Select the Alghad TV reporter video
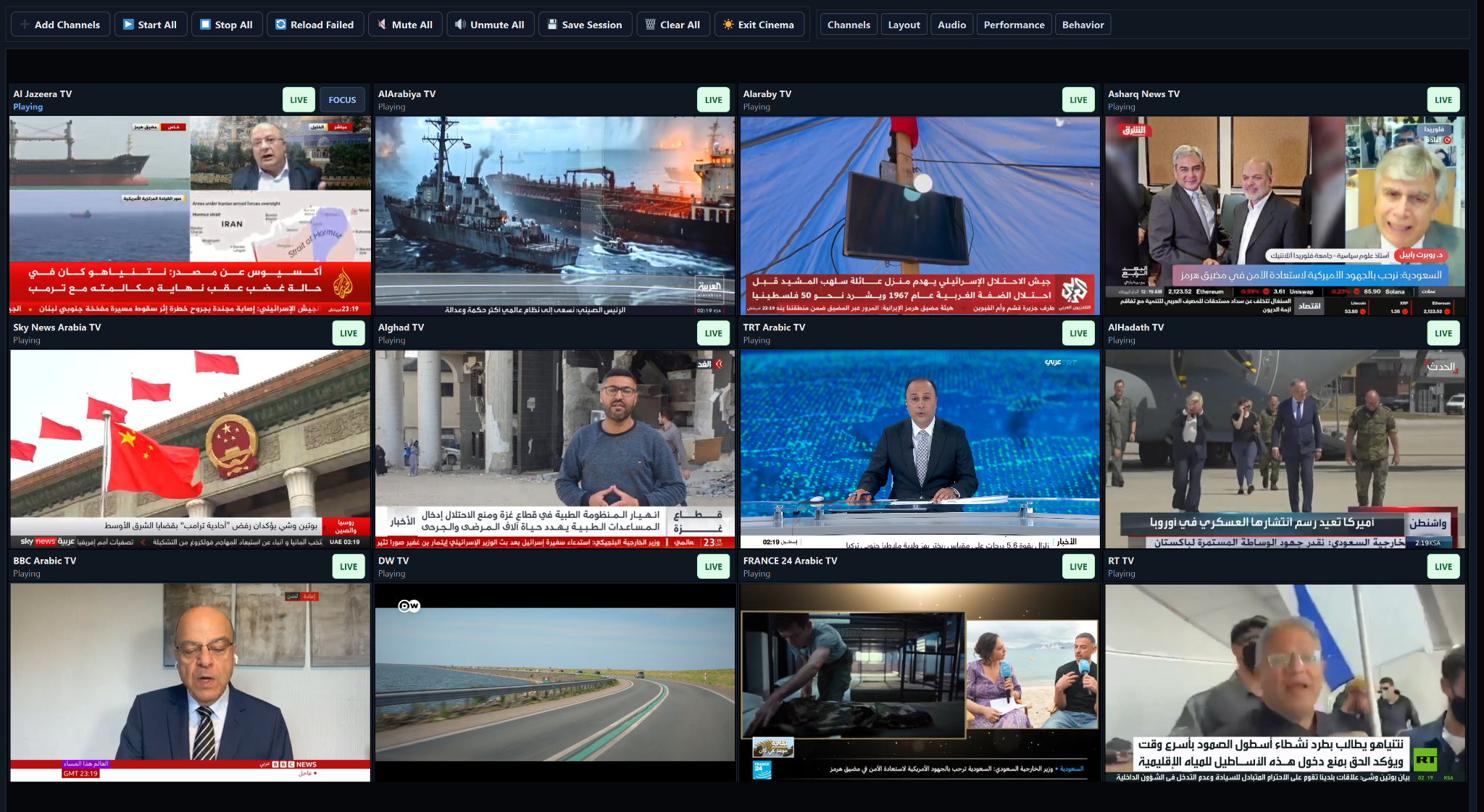Viewport: 1484px width, 812px height. point(555,449)
